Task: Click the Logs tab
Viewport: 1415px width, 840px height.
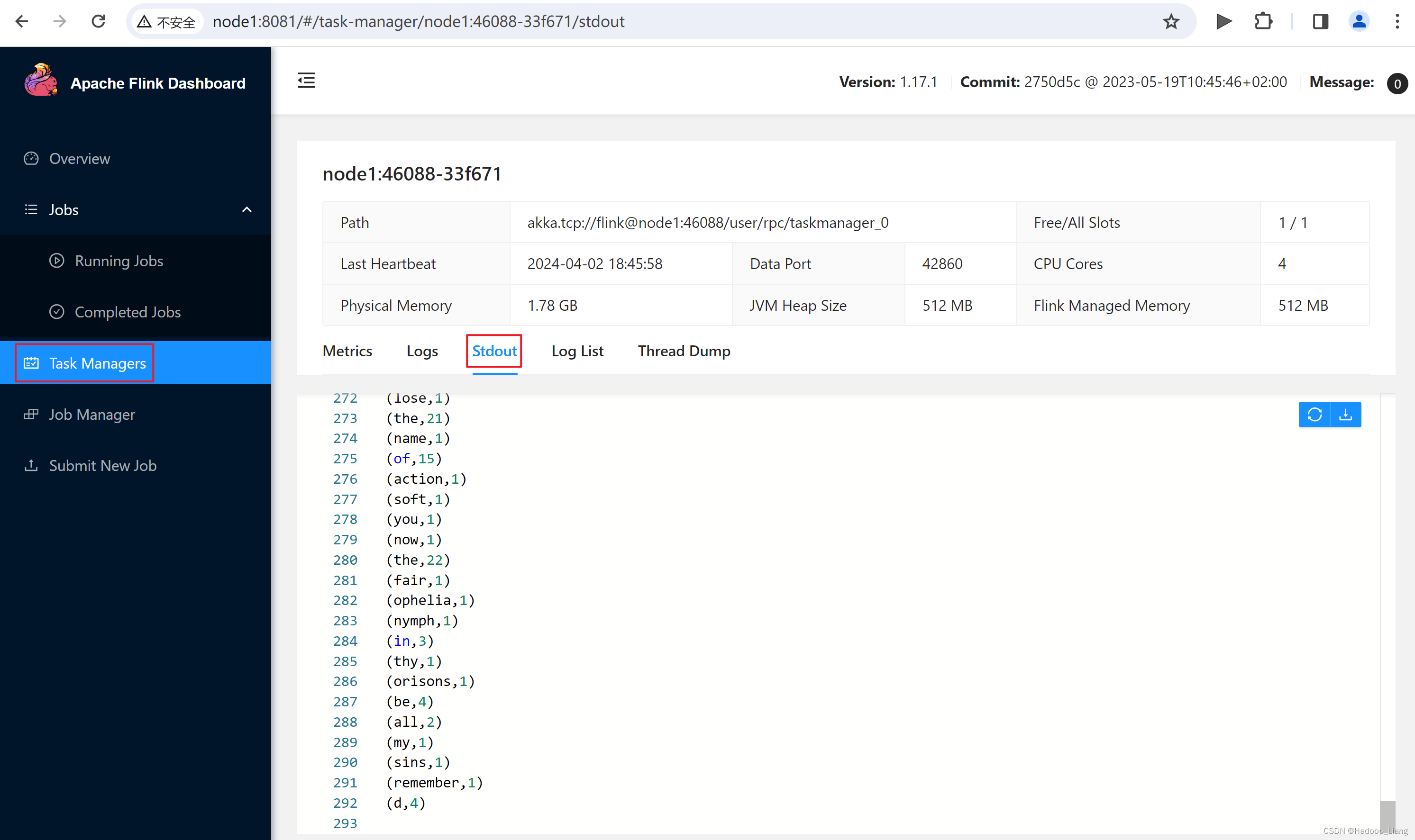Action: point(422,351)
